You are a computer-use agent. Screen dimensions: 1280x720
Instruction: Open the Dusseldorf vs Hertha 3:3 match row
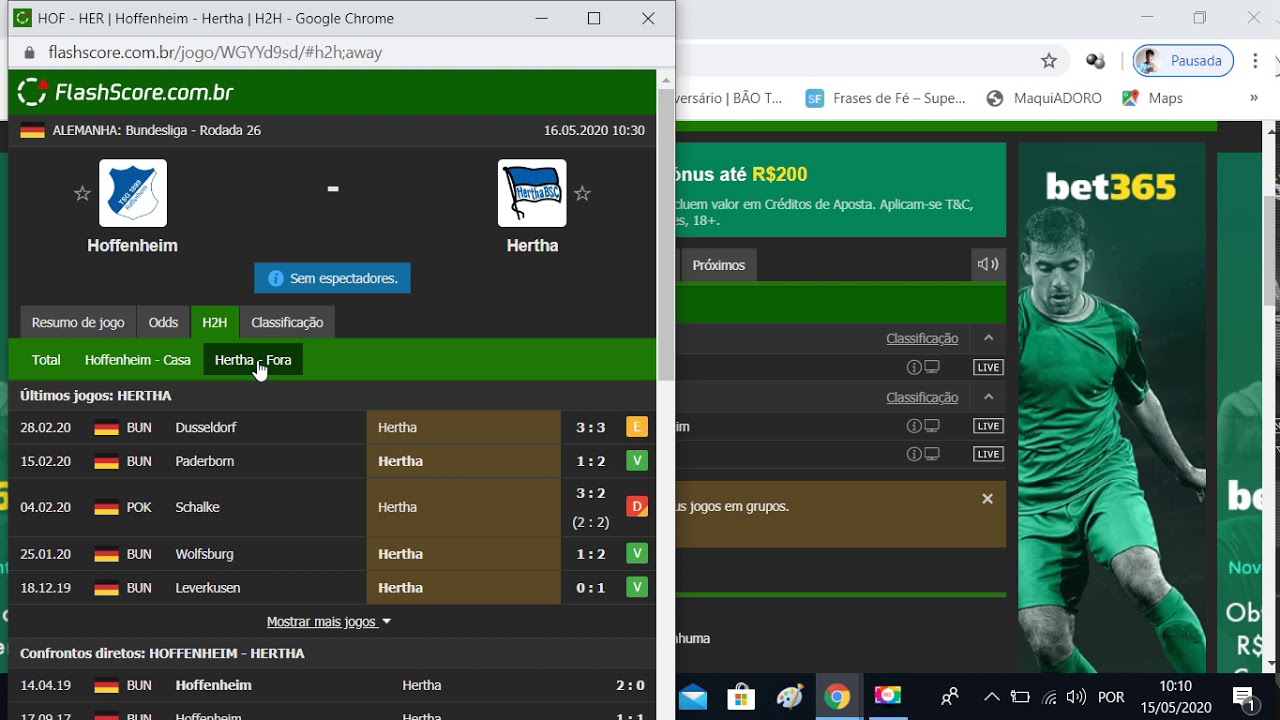[x=332, y=427]
